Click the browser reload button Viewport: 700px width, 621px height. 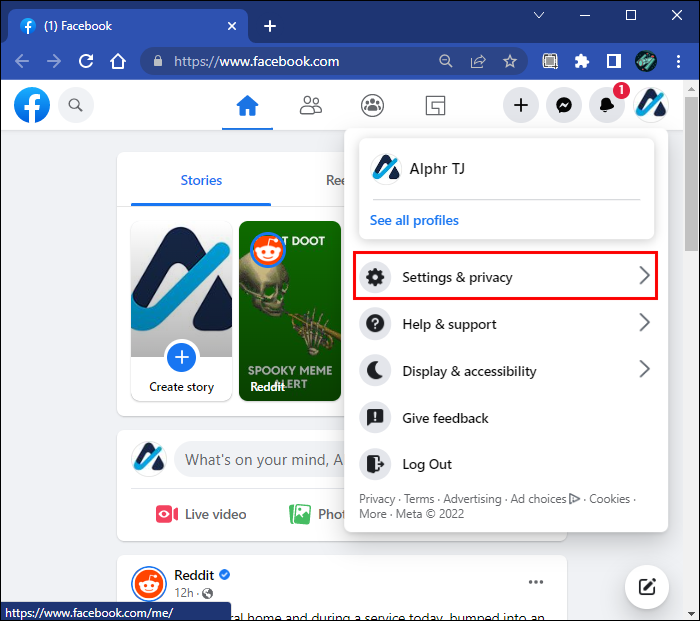coord(86,61)
